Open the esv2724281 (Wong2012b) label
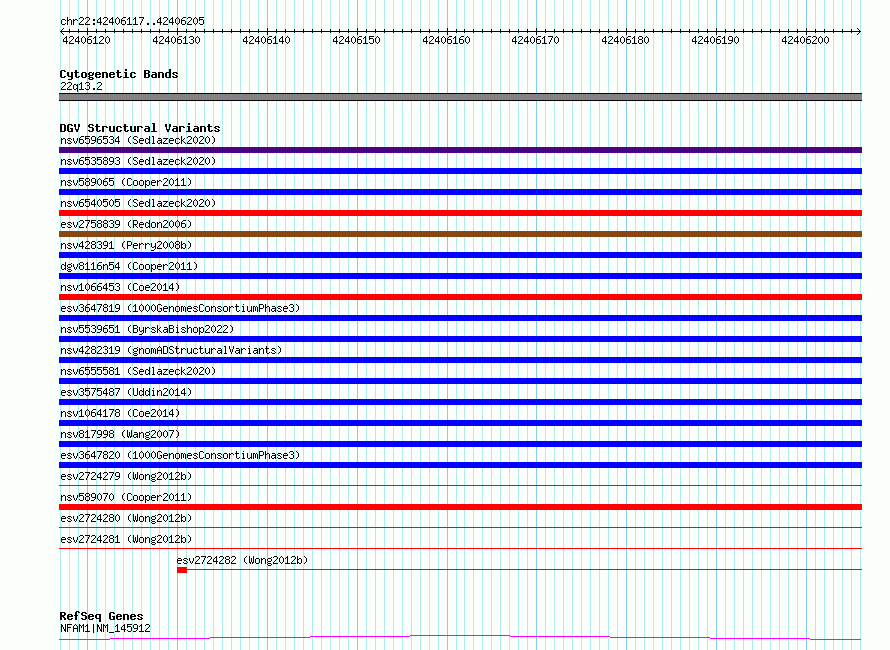This screenshot has height=650, width=890. pos(126,539)
